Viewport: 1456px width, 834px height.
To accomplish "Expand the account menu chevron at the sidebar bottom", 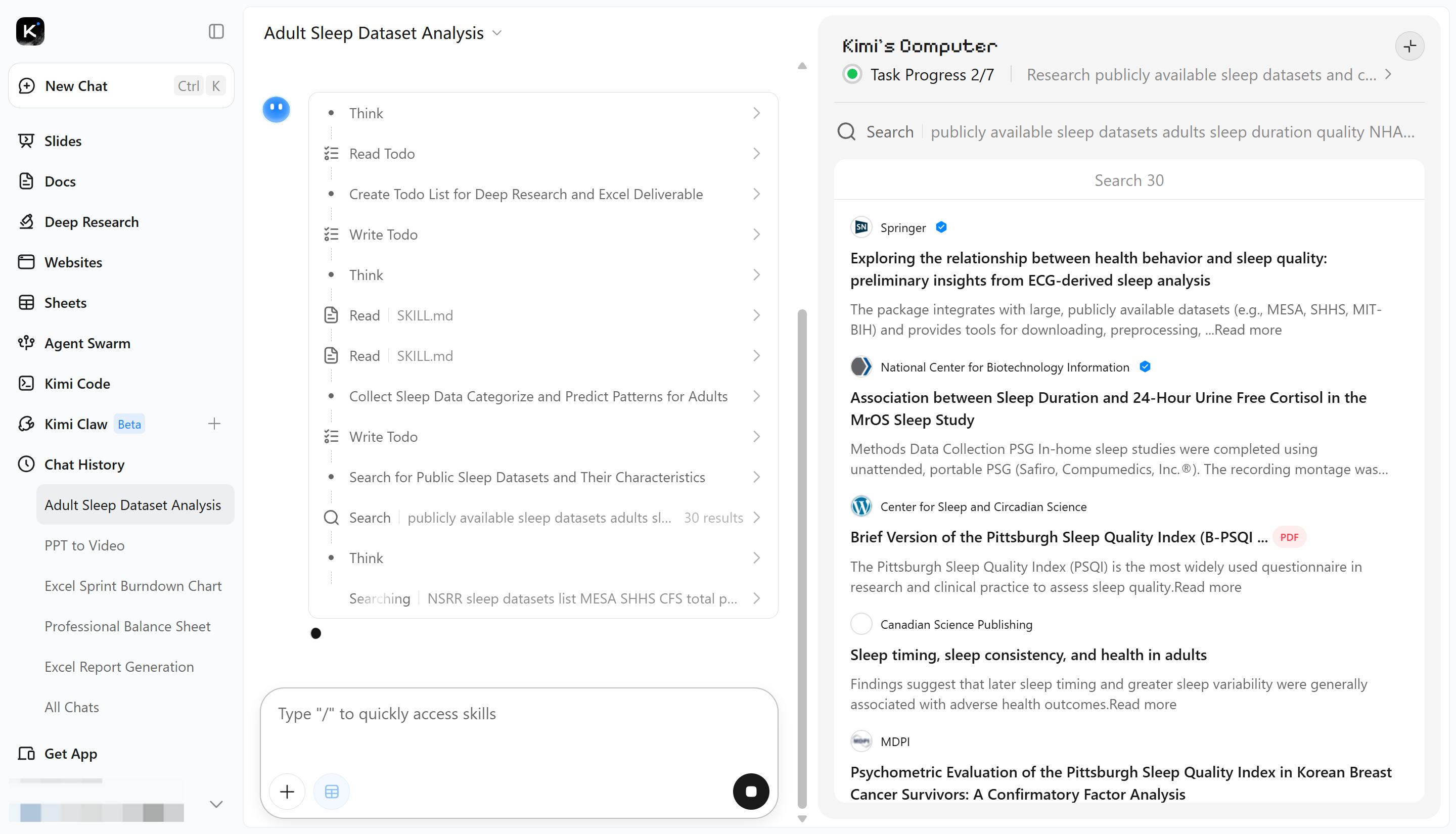I will coord(216,804).
